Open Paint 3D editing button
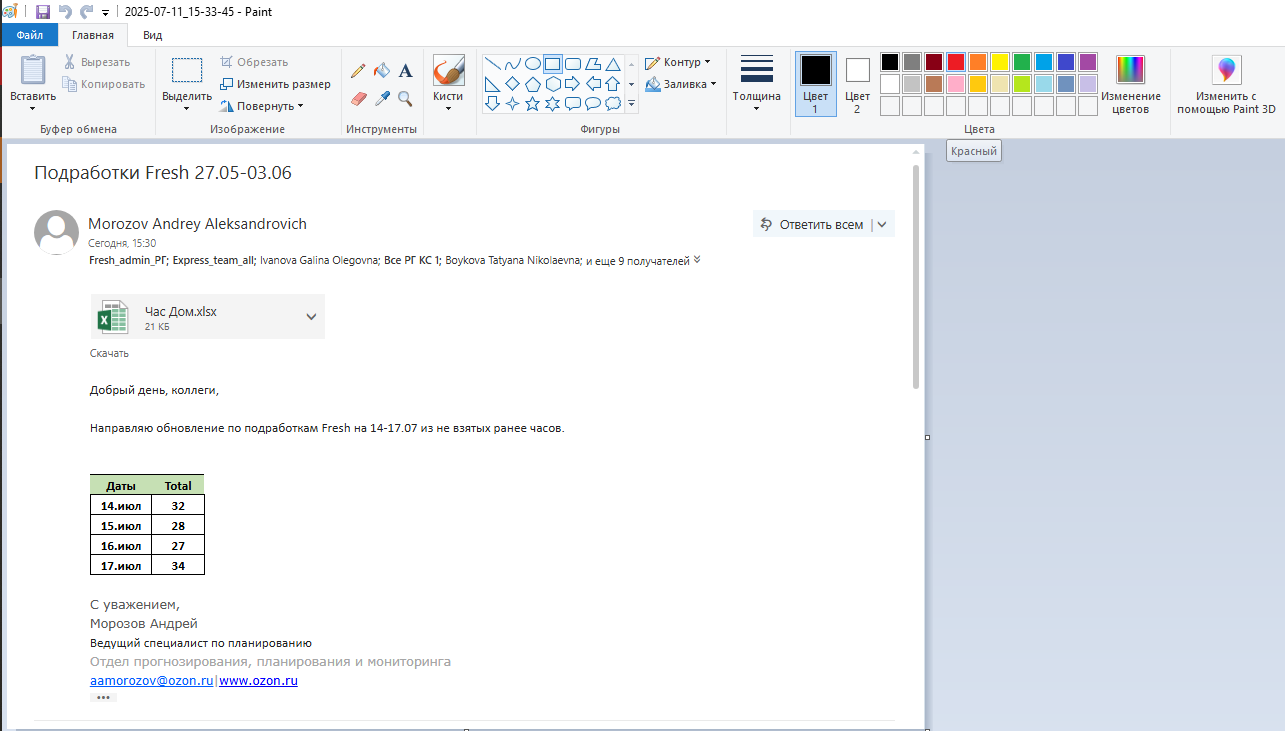 pyautogui.click(x=1226, y=85)
